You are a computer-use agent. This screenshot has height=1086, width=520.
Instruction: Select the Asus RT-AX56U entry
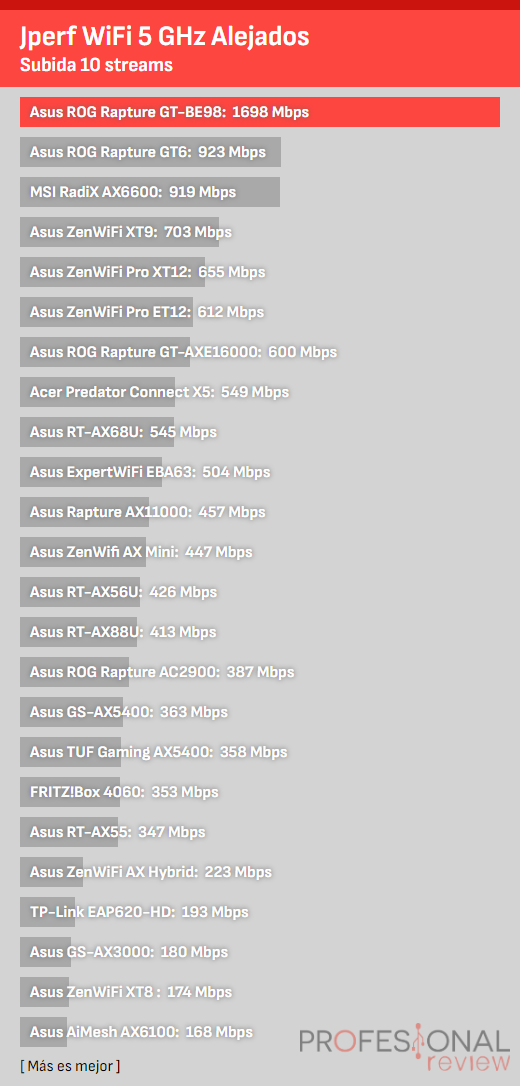click(x=123, y=592)
